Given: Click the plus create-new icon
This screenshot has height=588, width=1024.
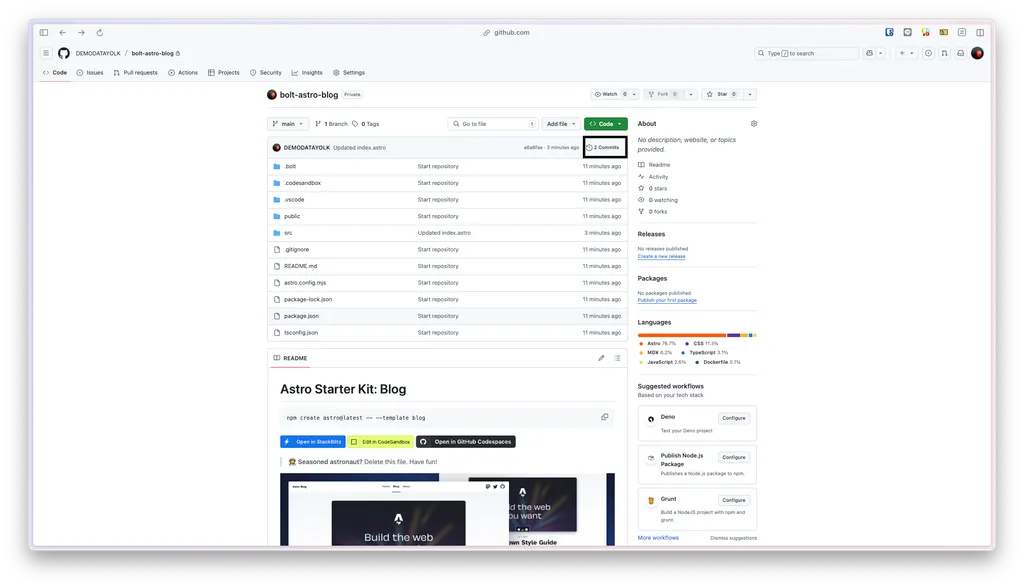Looking at the screenshot, I should 902,53.
